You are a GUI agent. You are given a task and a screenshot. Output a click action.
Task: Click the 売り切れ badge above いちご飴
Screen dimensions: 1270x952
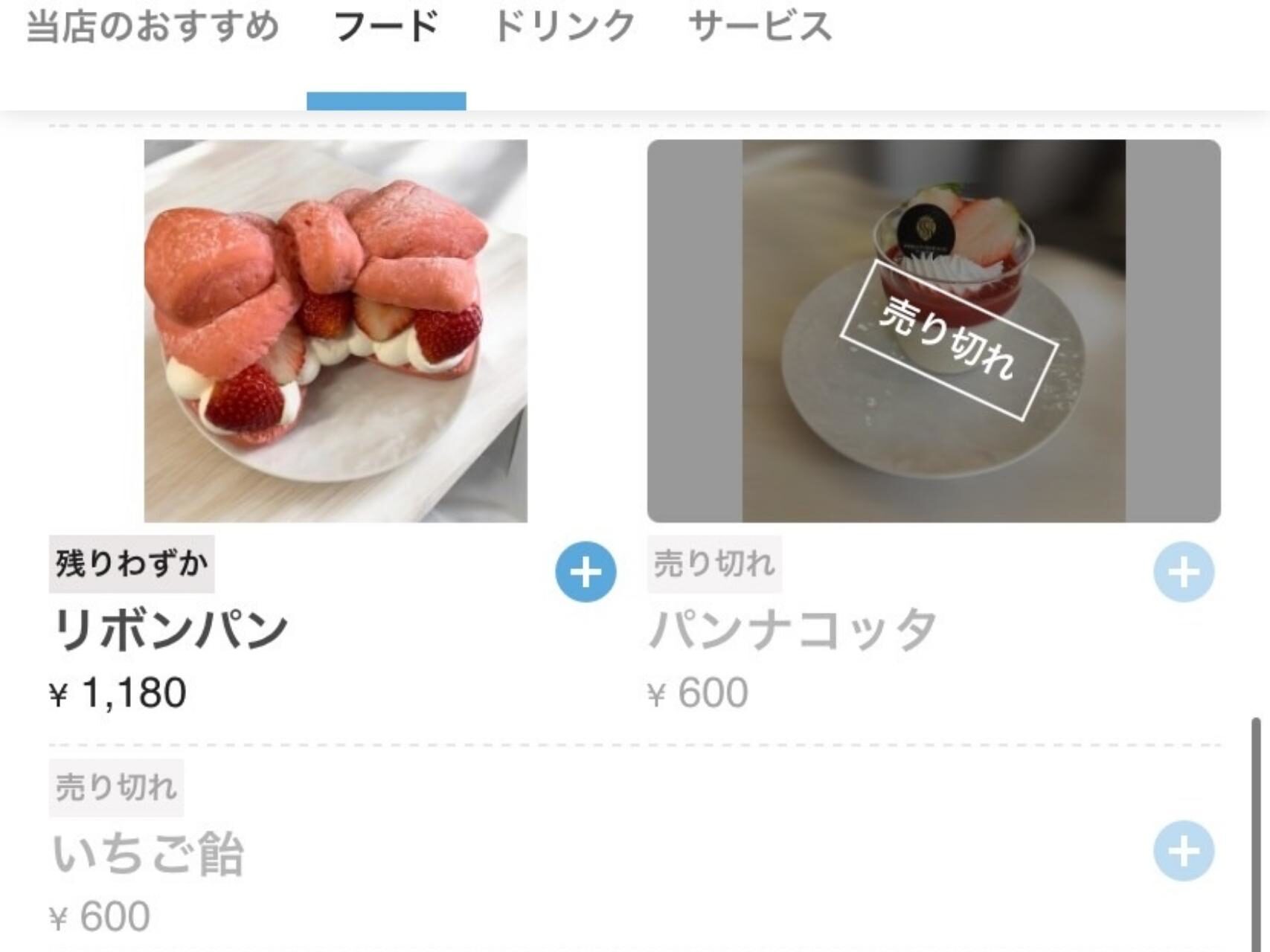[116, 788]
